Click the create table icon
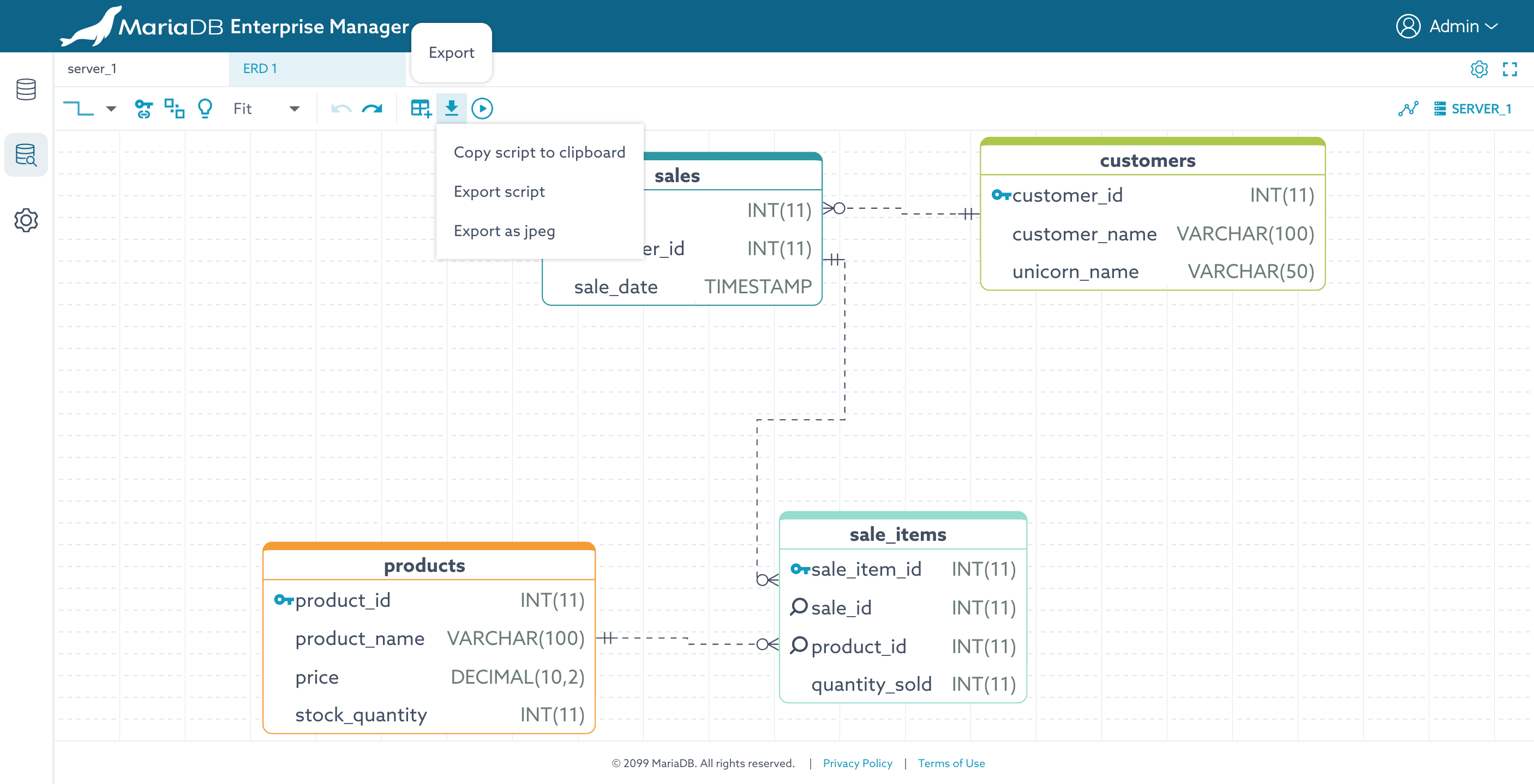 pos(421,108)
